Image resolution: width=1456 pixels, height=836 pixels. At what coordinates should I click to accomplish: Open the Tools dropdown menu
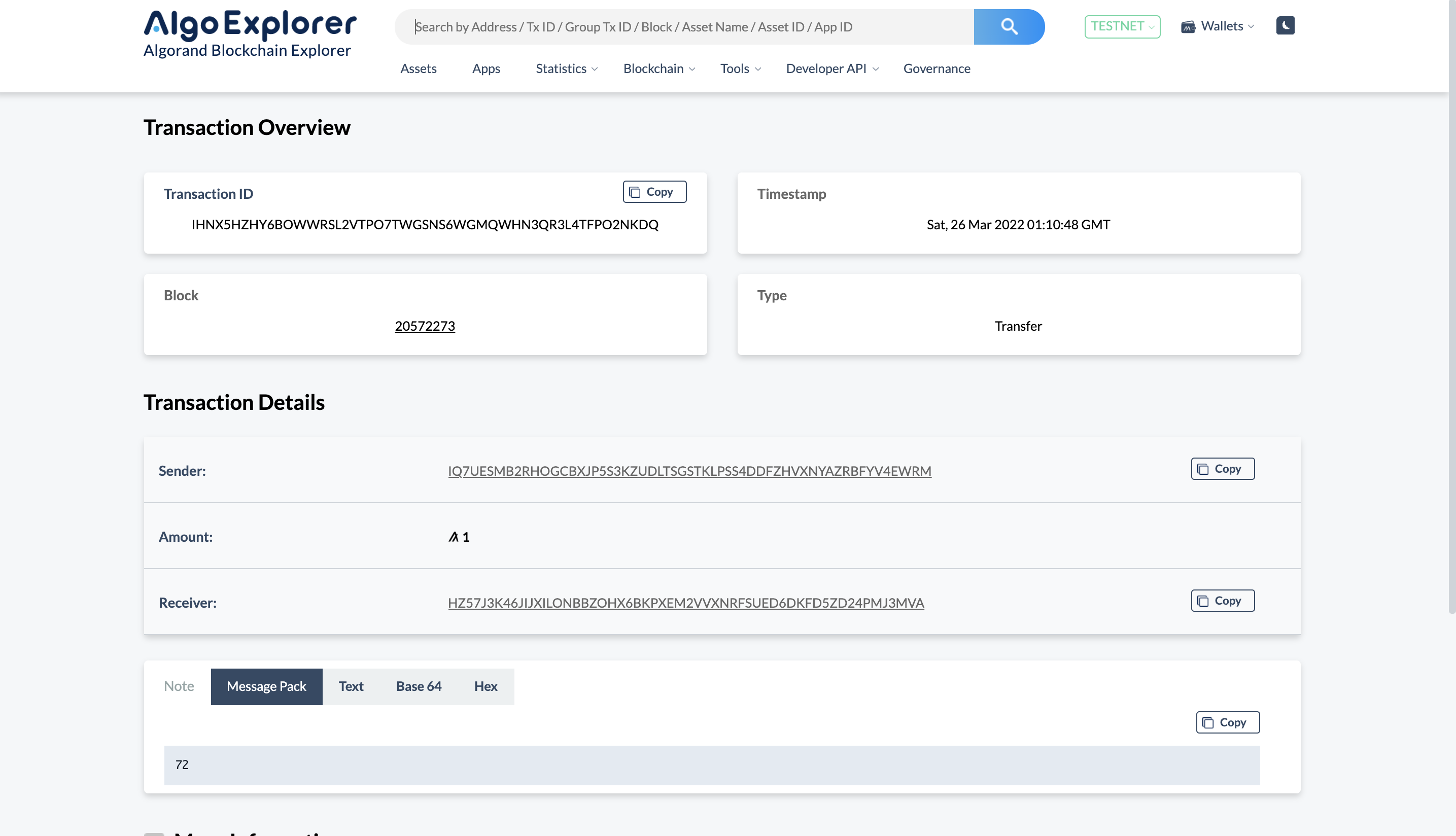point(740,68)
